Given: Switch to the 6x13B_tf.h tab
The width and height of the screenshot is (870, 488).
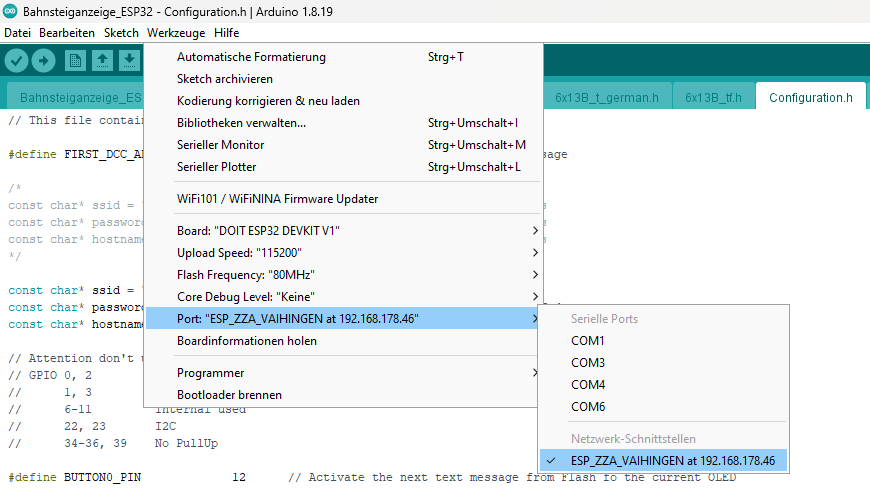Looking at the screenshot, I should (x=713, y=98).
